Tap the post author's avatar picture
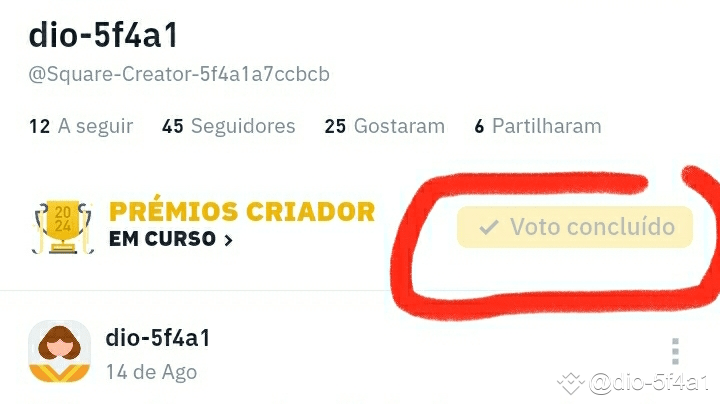Image resolution: width=720 pixels, height=404 pixels. click(x=59, y=351)
